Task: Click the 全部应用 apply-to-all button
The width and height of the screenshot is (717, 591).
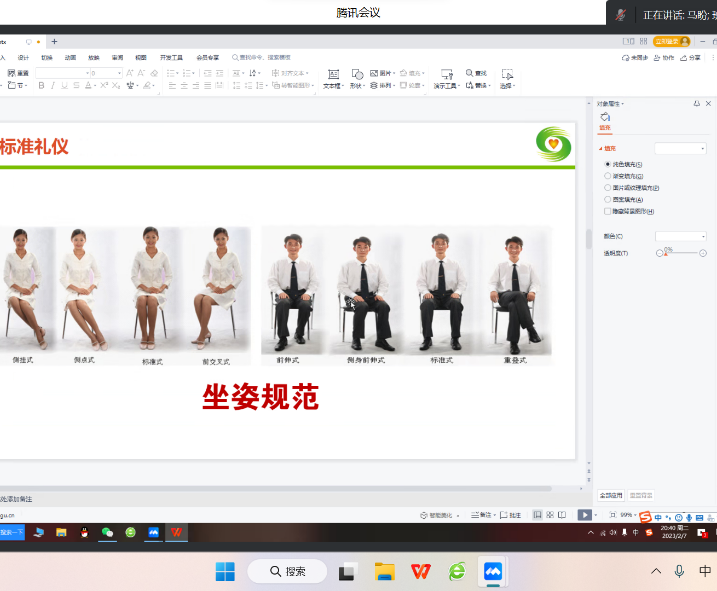Action: coord(611,495)
